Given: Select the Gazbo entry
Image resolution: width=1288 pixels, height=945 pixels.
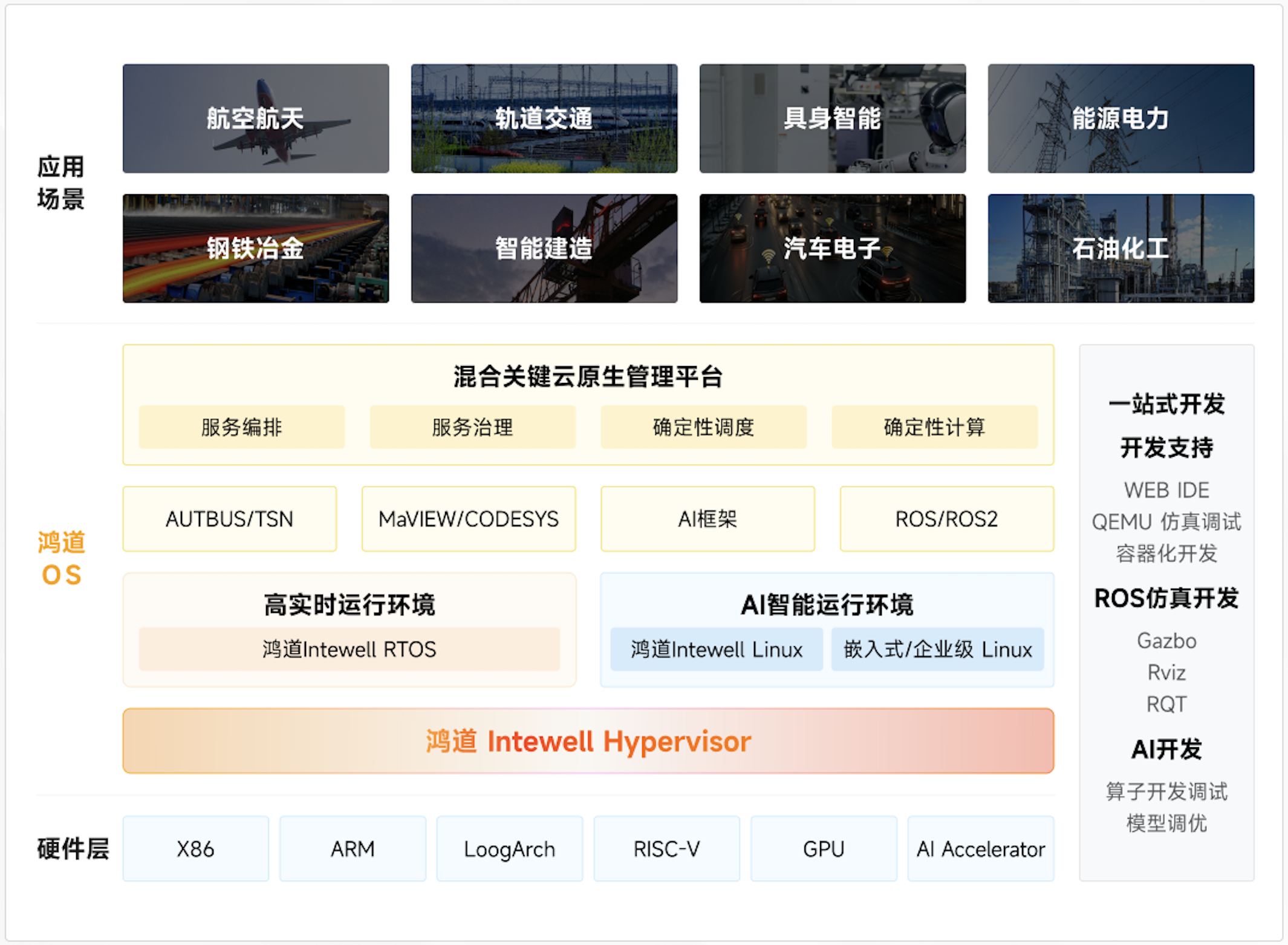Looking at the screenshot, I should pos(1167,641).
